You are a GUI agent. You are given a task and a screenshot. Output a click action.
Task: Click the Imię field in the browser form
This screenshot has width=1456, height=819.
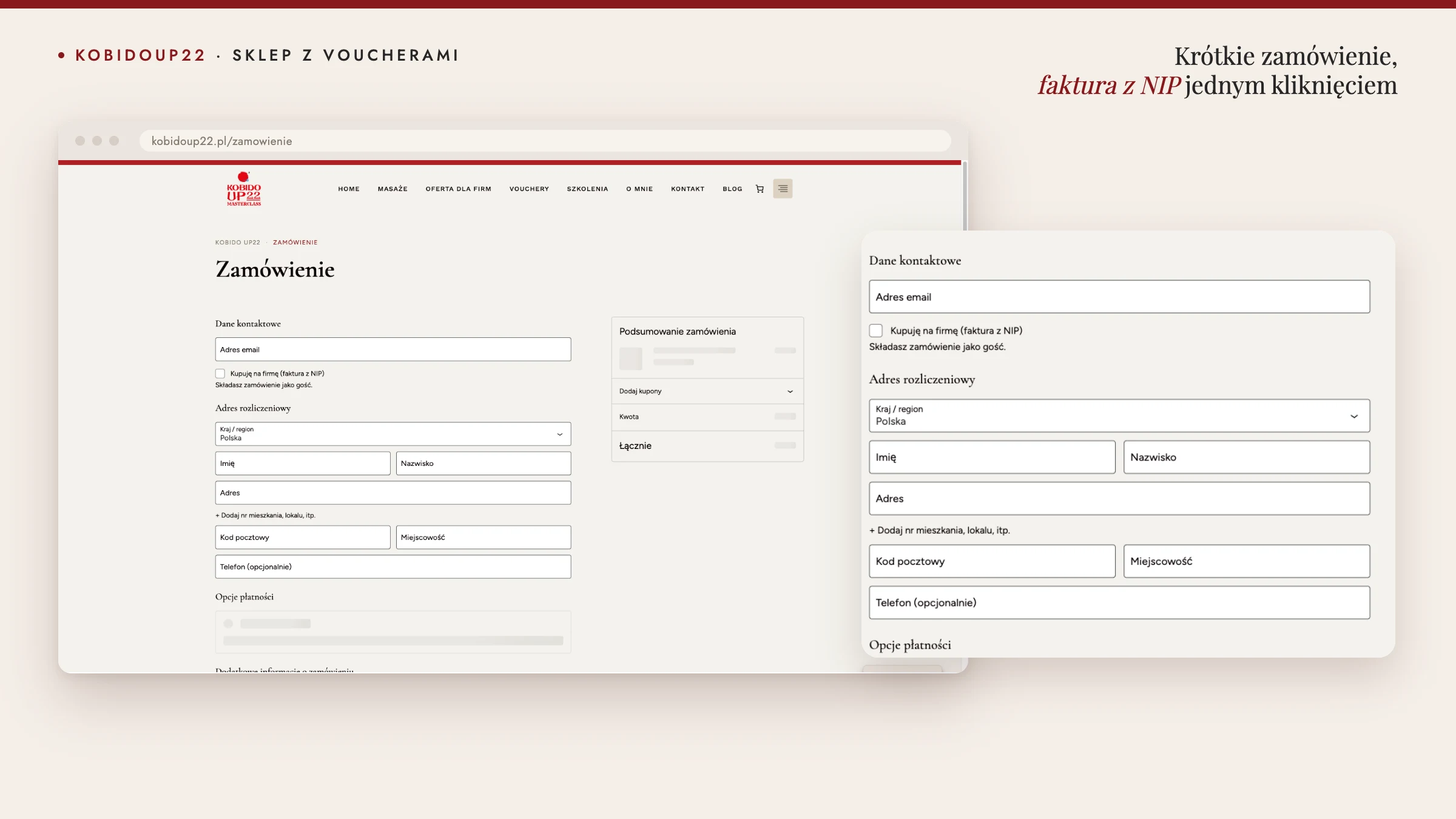coord(303,463)
